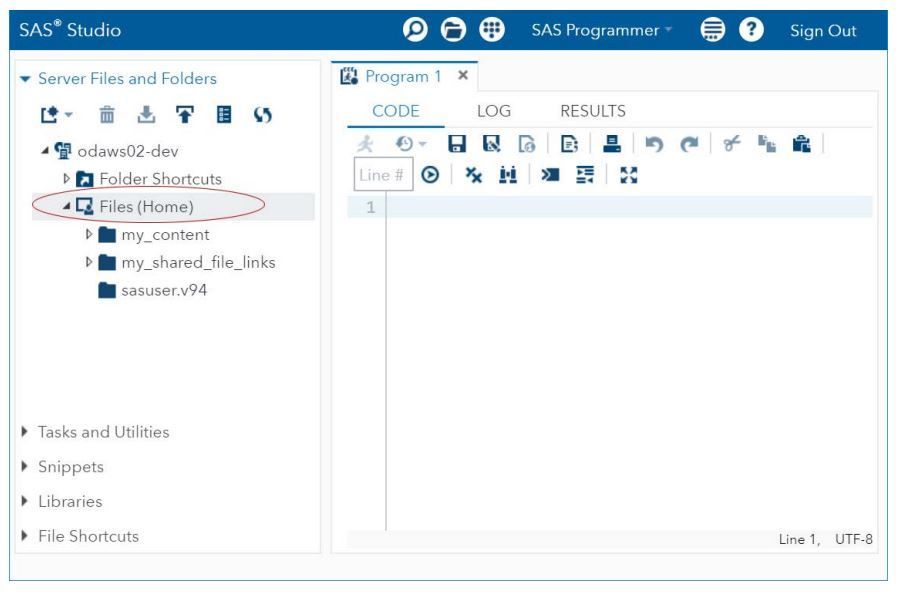Click into the Line # input field
903x598 pixels.
point(383,175)
